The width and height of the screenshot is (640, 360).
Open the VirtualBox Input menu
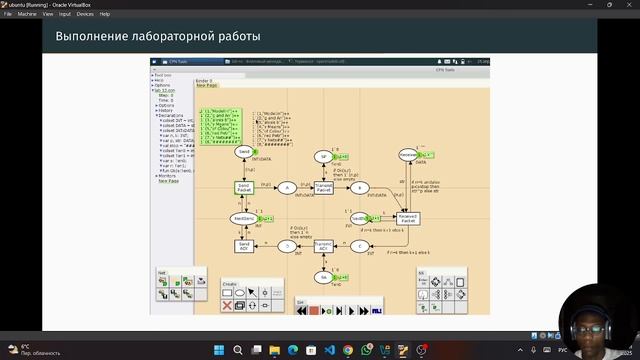pos(64,14)
